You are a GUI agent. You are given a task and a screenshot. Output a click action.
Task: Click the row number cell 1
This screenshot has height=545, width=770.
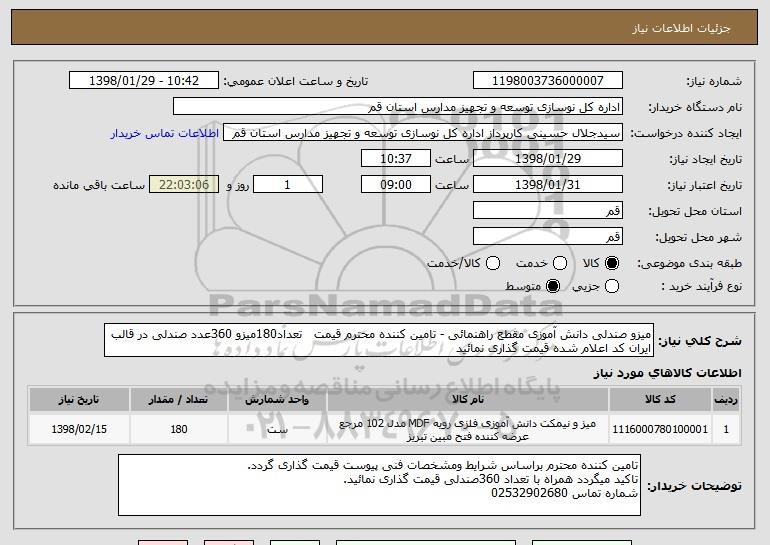[726, 429]
